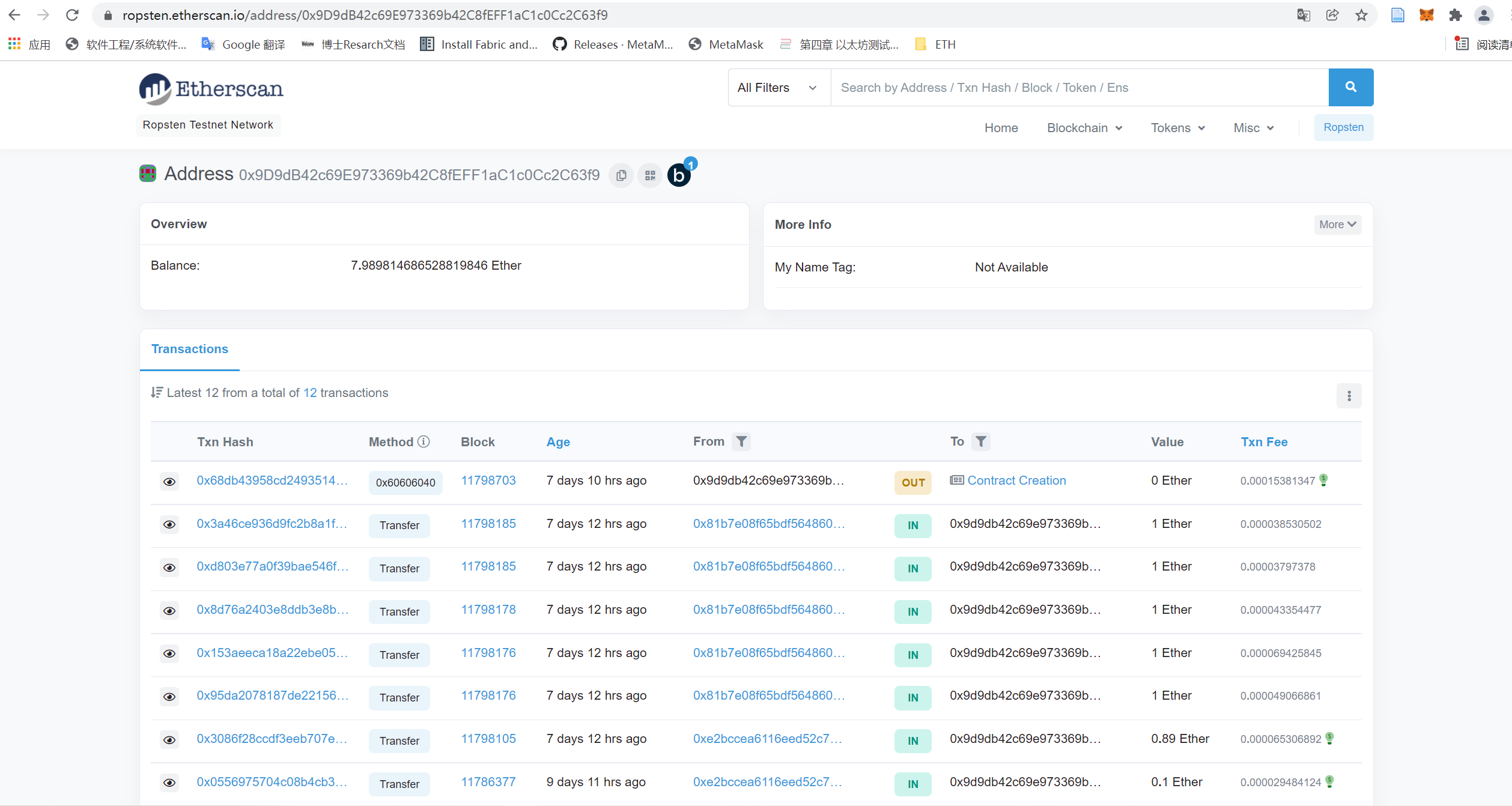Reload the page with the refresh icon
This screenshot has height=806, width=1512.
point(72,15)
